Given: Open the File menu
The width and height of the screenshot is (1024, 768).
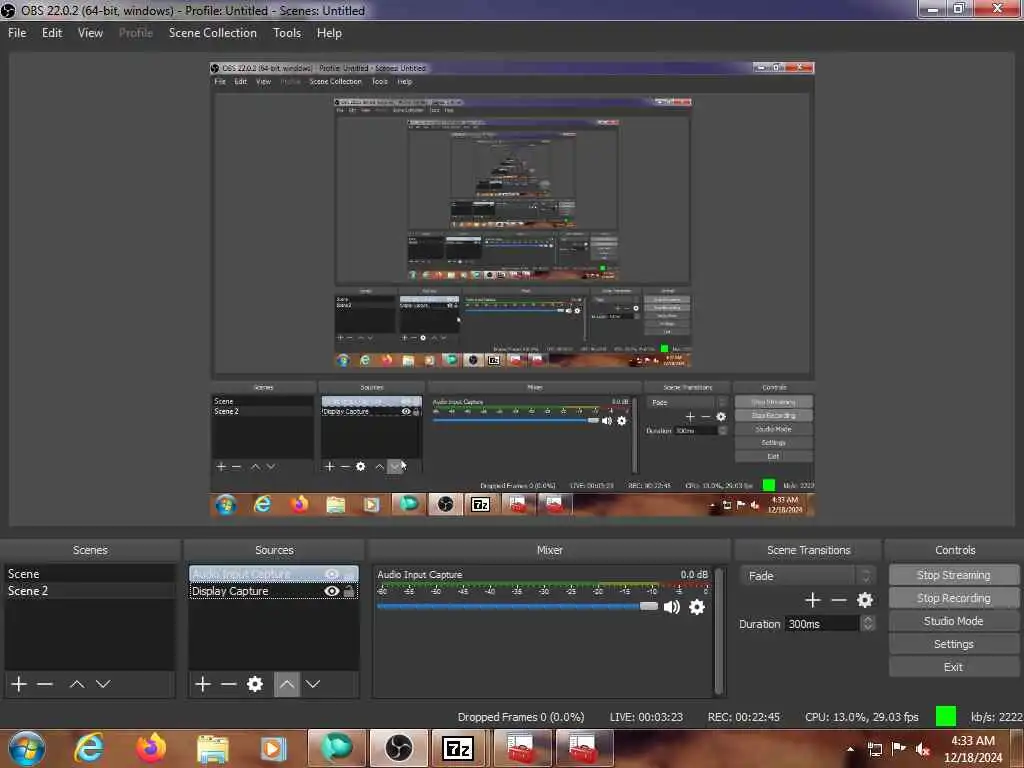Looking at the screenshot, I should pyautogui.click(x=17, y=33).
